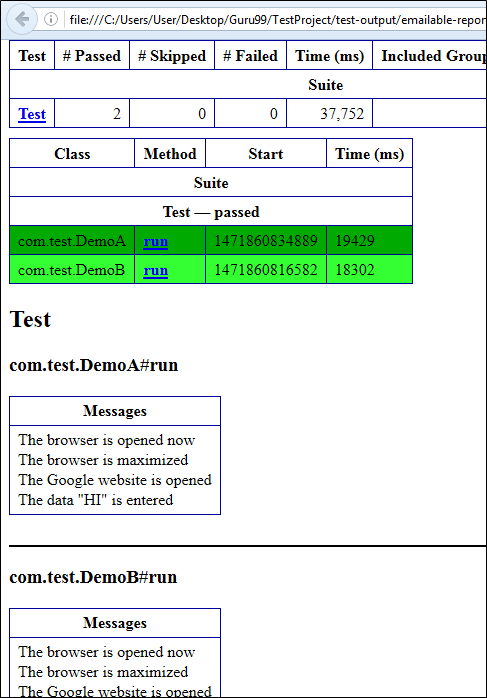Follow the run link for com.test.DemoB

pyautogui.click(x=155, y=270)
